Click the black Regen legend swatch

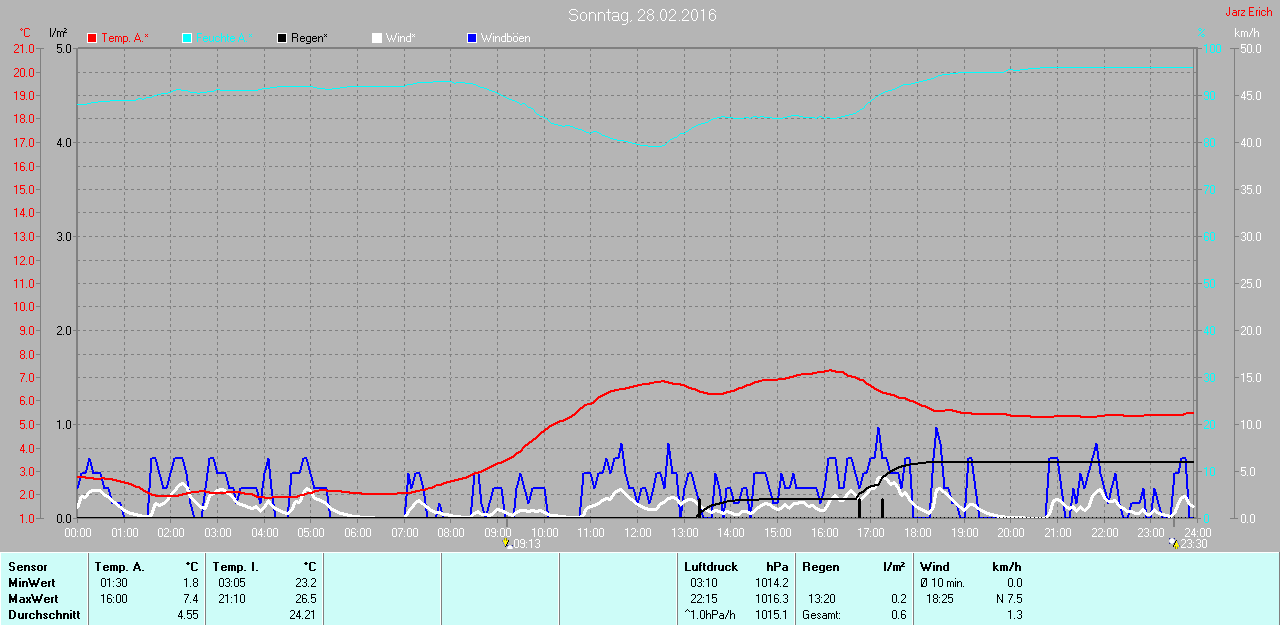coord(282,38)
